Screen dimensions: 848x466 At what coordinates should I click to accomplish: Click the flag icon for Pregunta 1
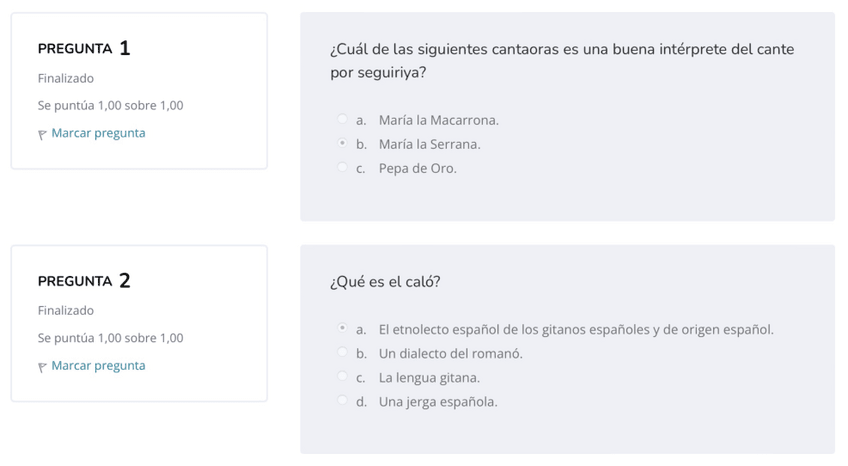click(x=43, y=134)
